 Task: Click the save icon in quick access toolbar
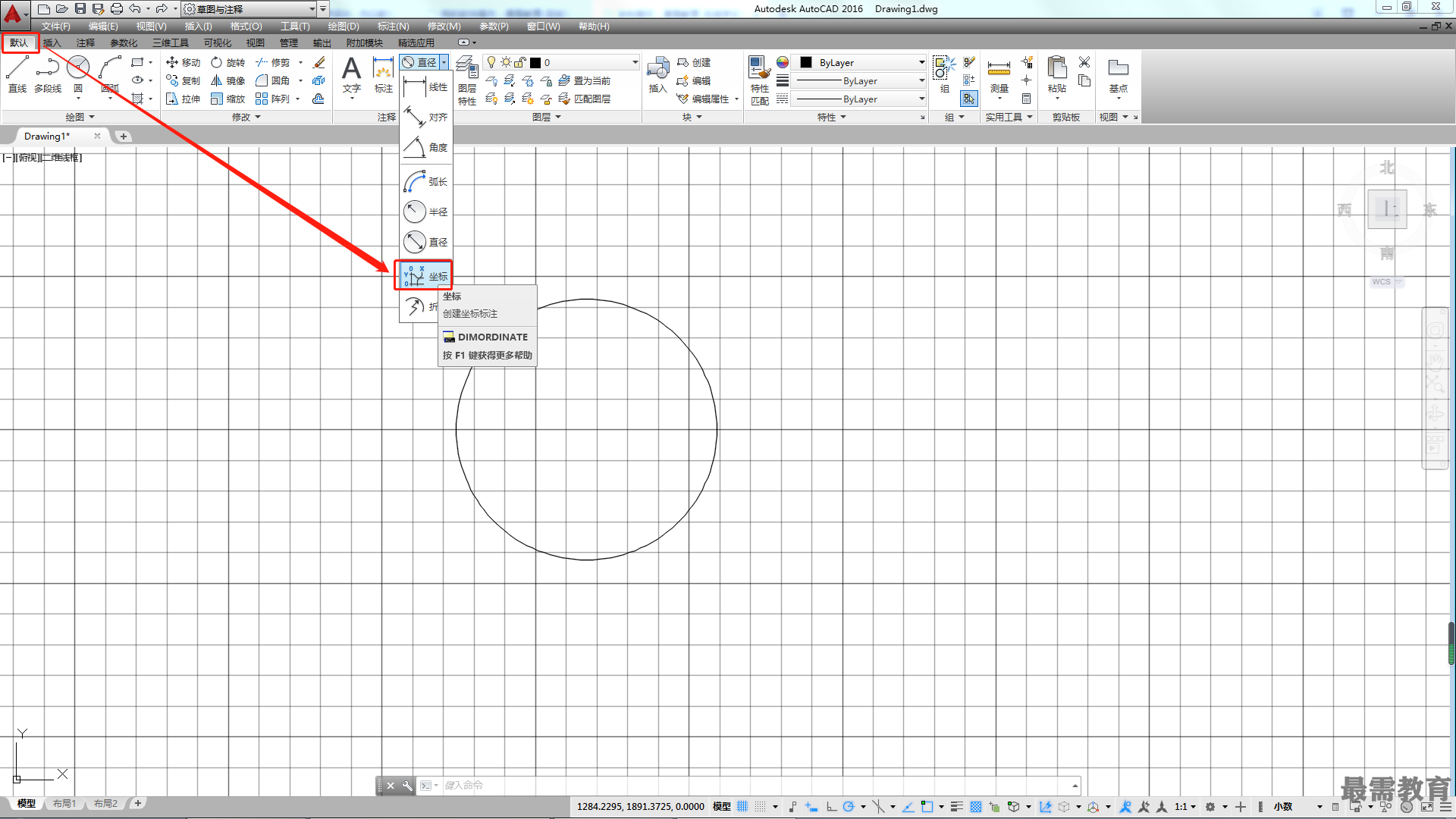[80, 9]
